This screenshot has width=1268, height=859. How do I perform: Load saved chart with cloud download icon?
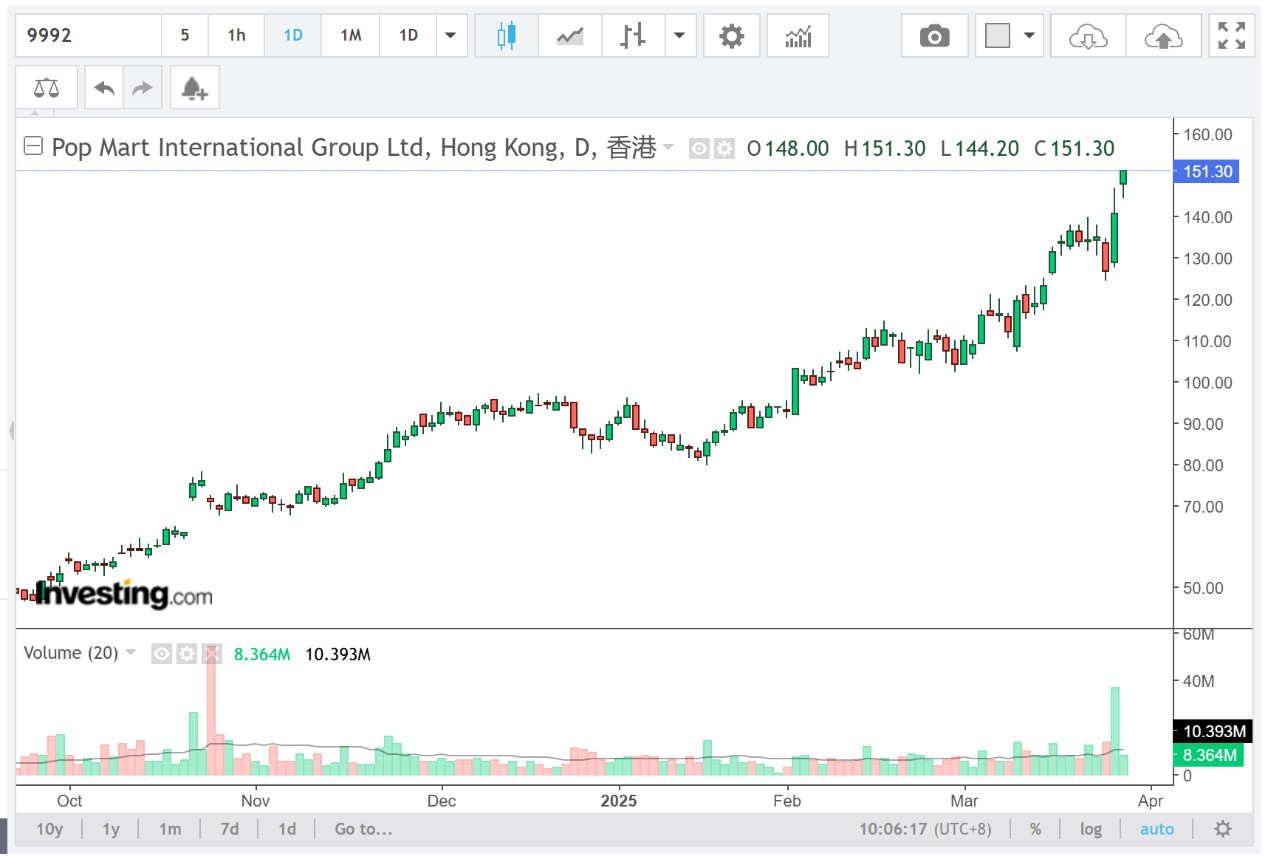click(1088, 36)
